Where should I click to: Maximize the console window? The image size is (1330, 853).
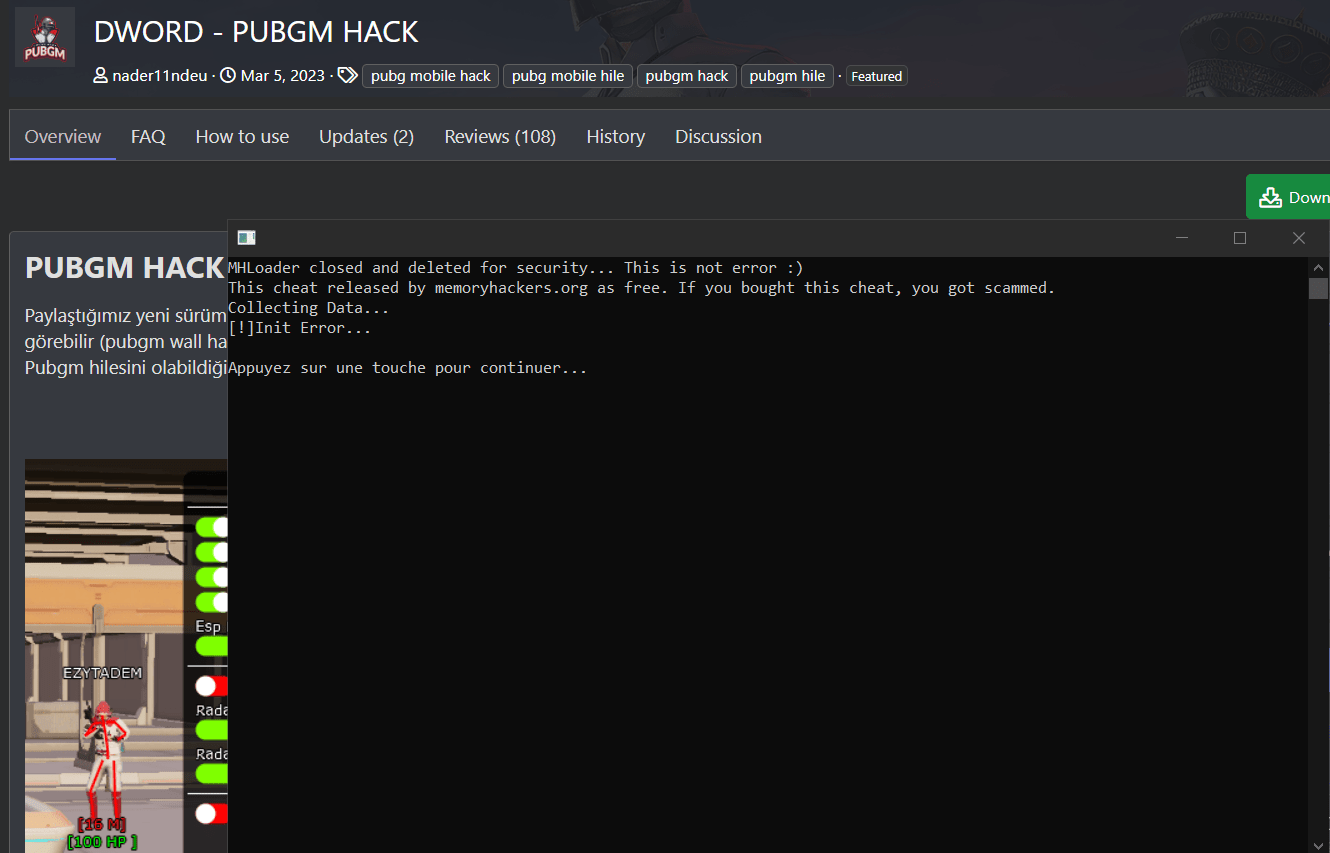1240,238
